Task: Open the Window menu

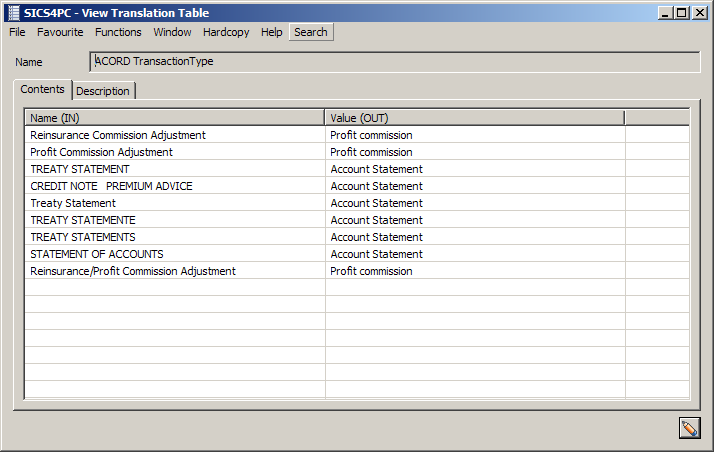Action: [x=172, y=32]
